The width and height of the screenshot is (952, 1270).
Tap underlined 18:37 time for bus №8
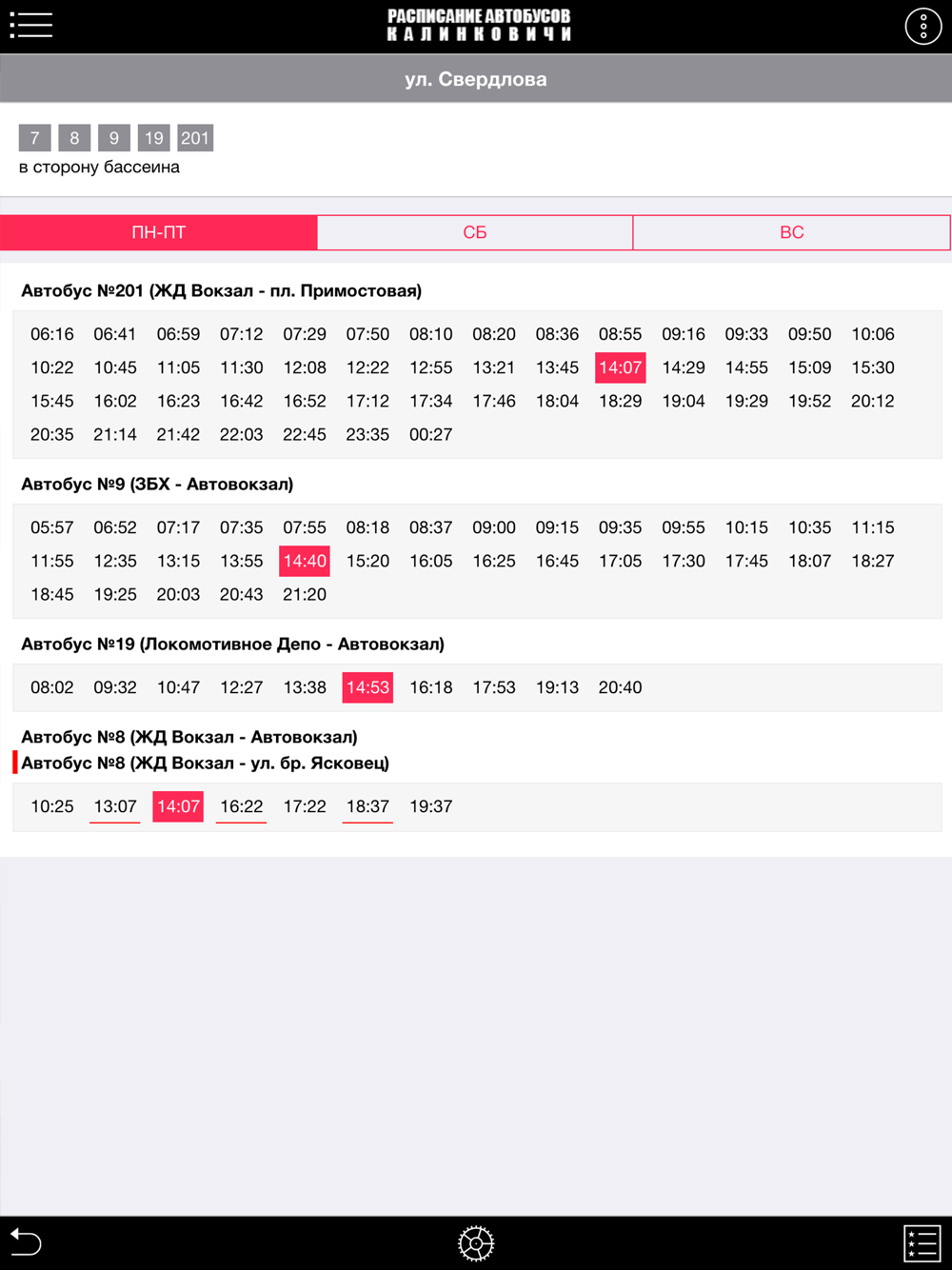367,806
